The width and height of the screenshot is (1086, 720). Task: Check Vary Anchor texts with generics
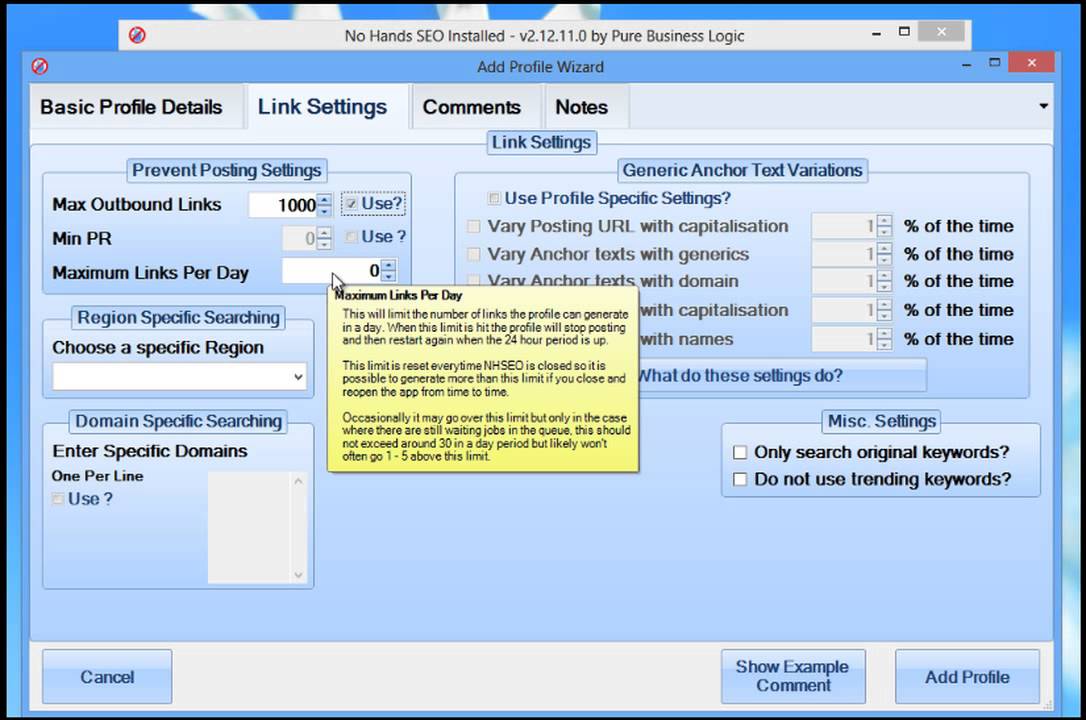point(474,254)
